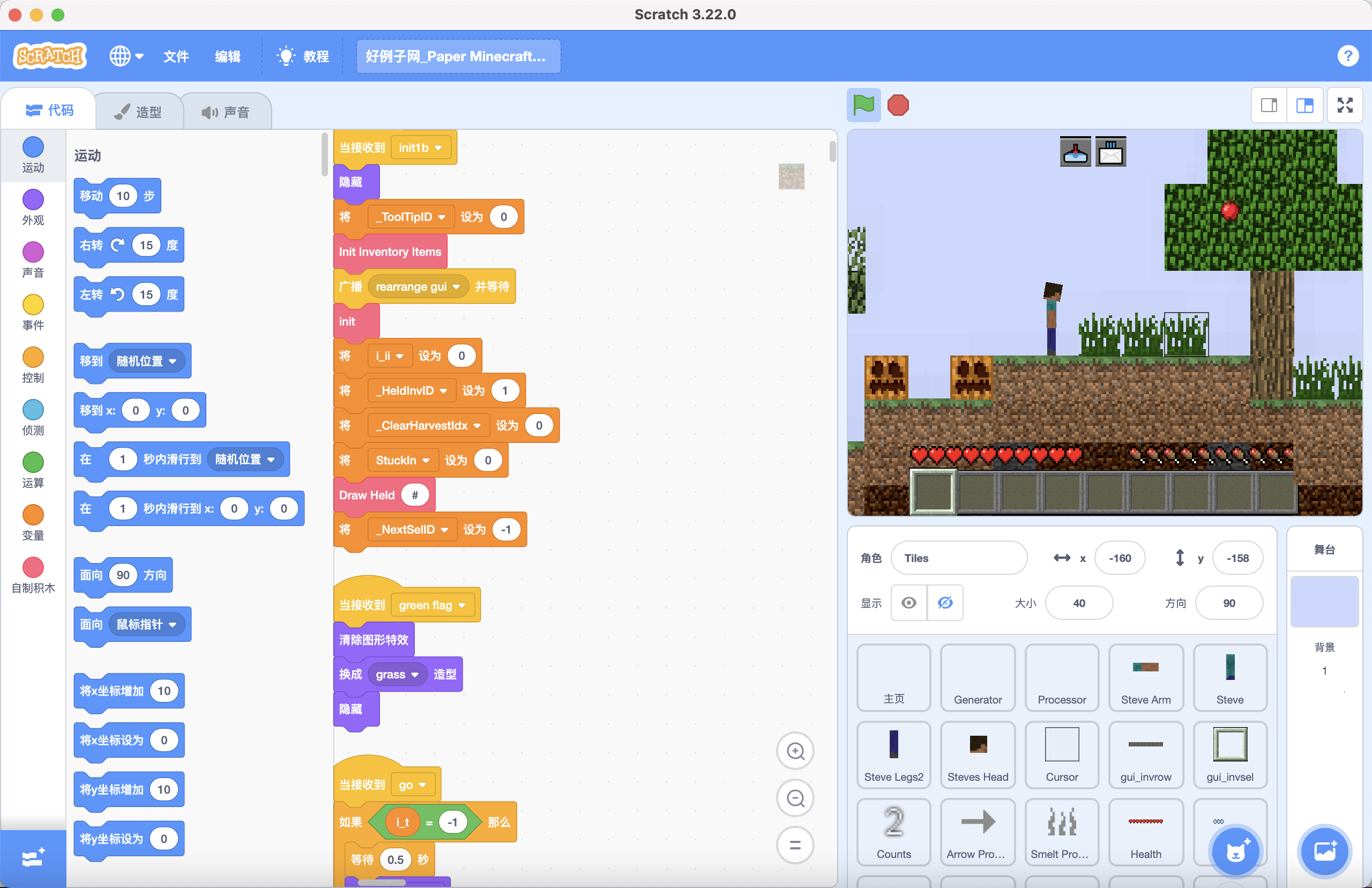Select the Steves Head sprite
Viewport: 1372px width, 888px height.
(978, 755)
